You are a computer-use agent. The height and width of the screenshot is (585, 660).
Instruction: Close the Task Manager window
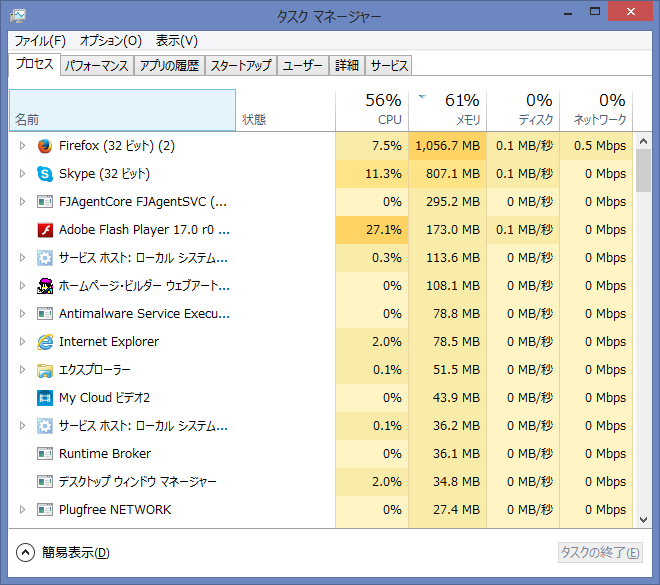pyautogui.click(x=630, y=12)
